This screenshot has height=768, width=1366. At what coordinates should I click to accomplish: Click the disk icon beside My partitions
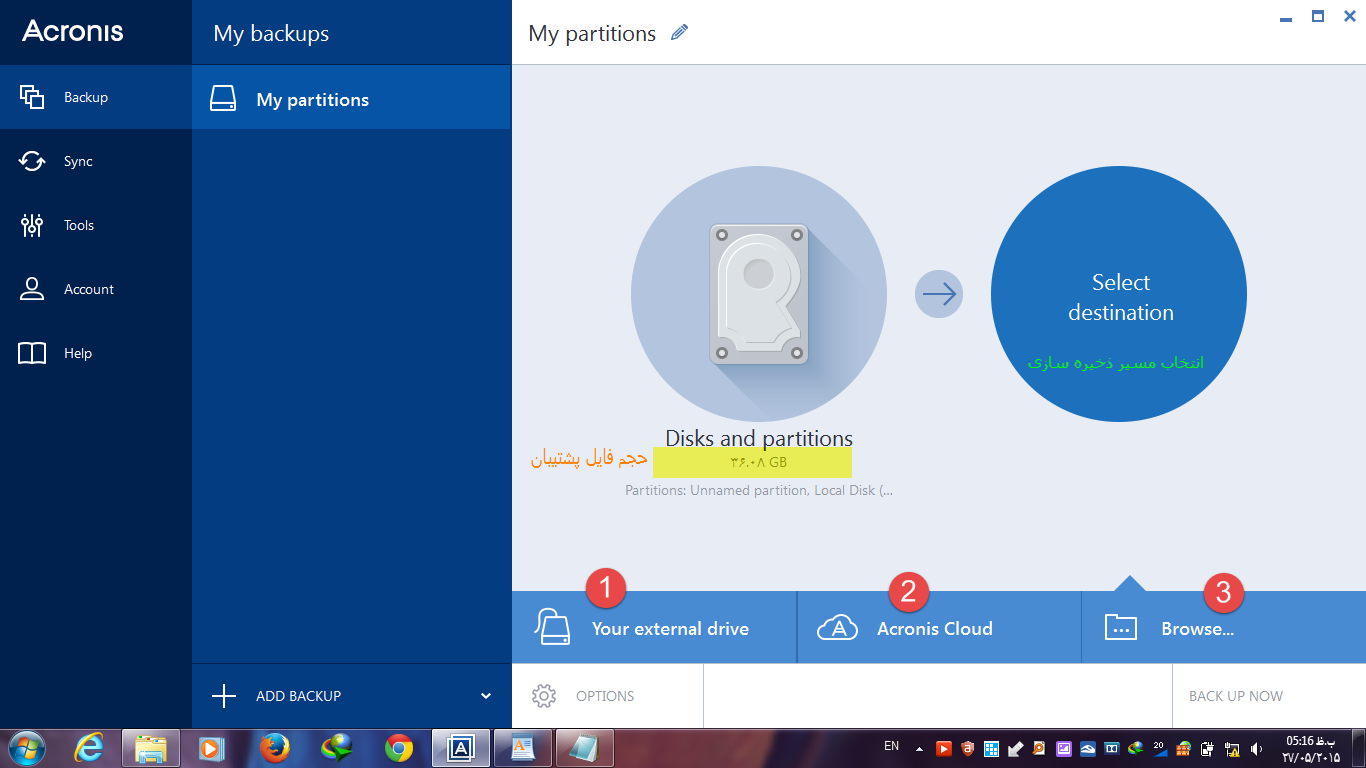tap(223, 98)
